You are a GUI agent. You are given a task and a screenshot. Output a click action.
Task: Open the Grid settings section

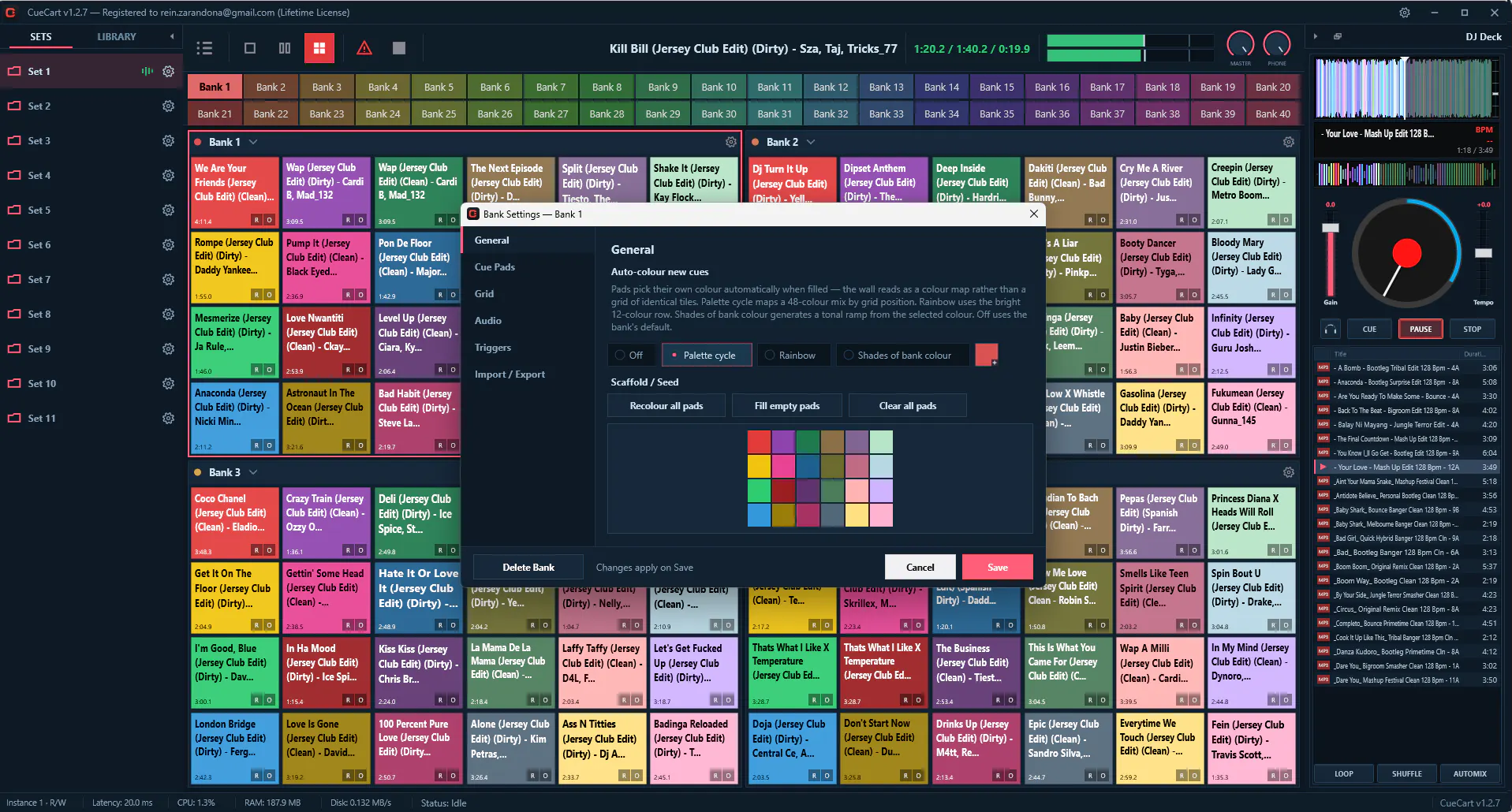tap(528, 294)
